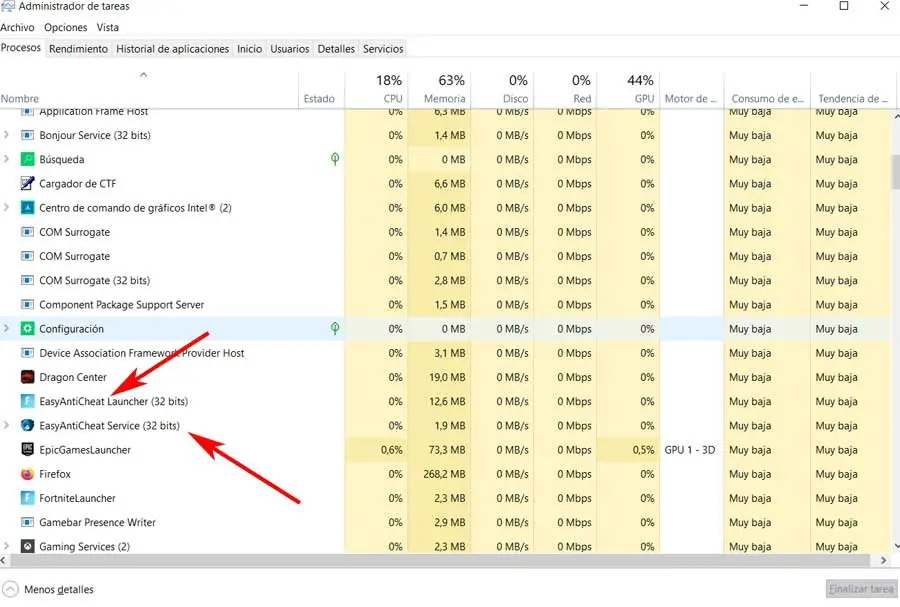Switch to the Rendimiento tab
Screen dimensions: 900x607
(78, 48)
